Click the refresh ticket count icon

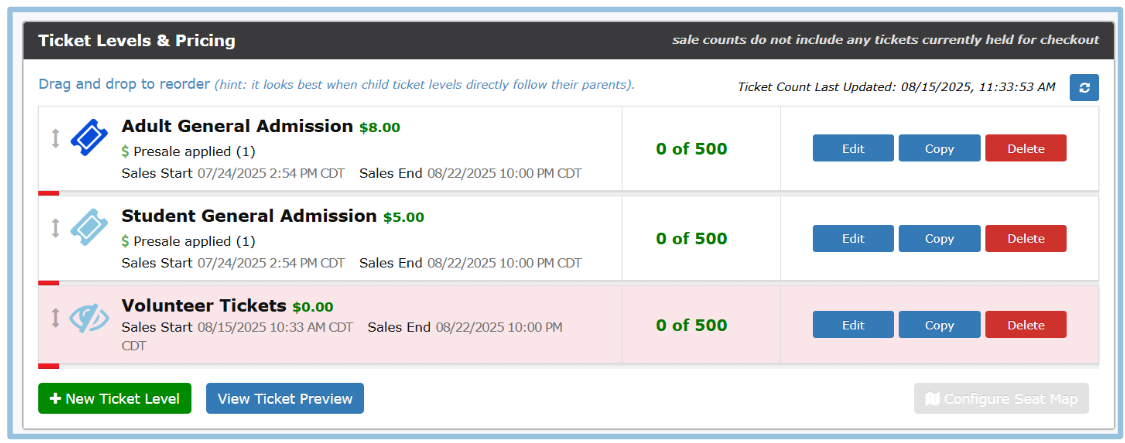pos(1084,88)
